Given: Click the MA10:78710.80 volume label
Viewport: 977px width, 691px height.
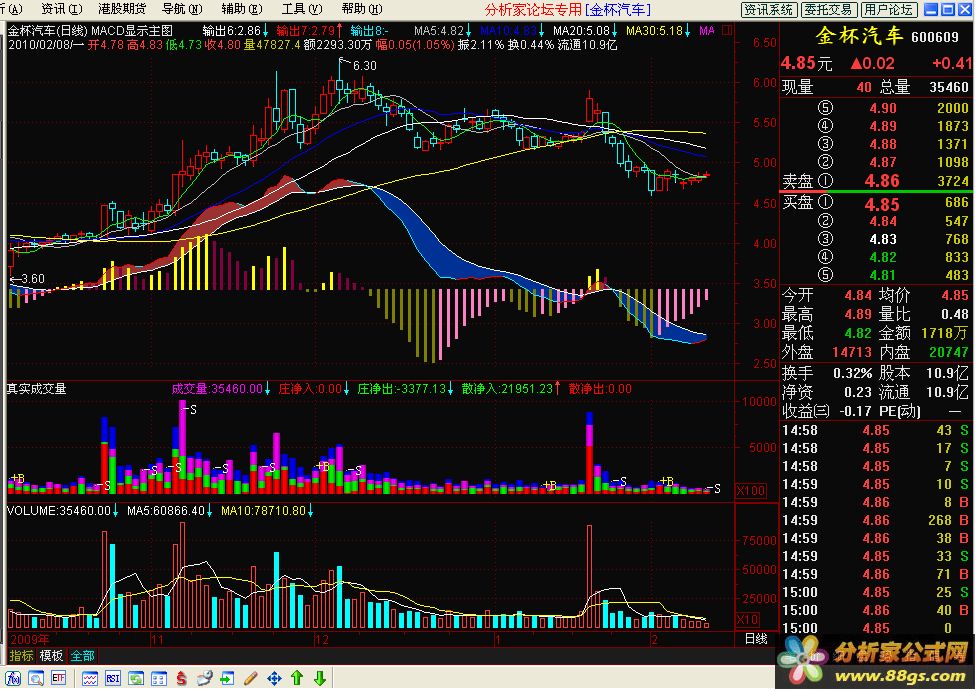Looking at the screenshot, I should click(263, 511).
